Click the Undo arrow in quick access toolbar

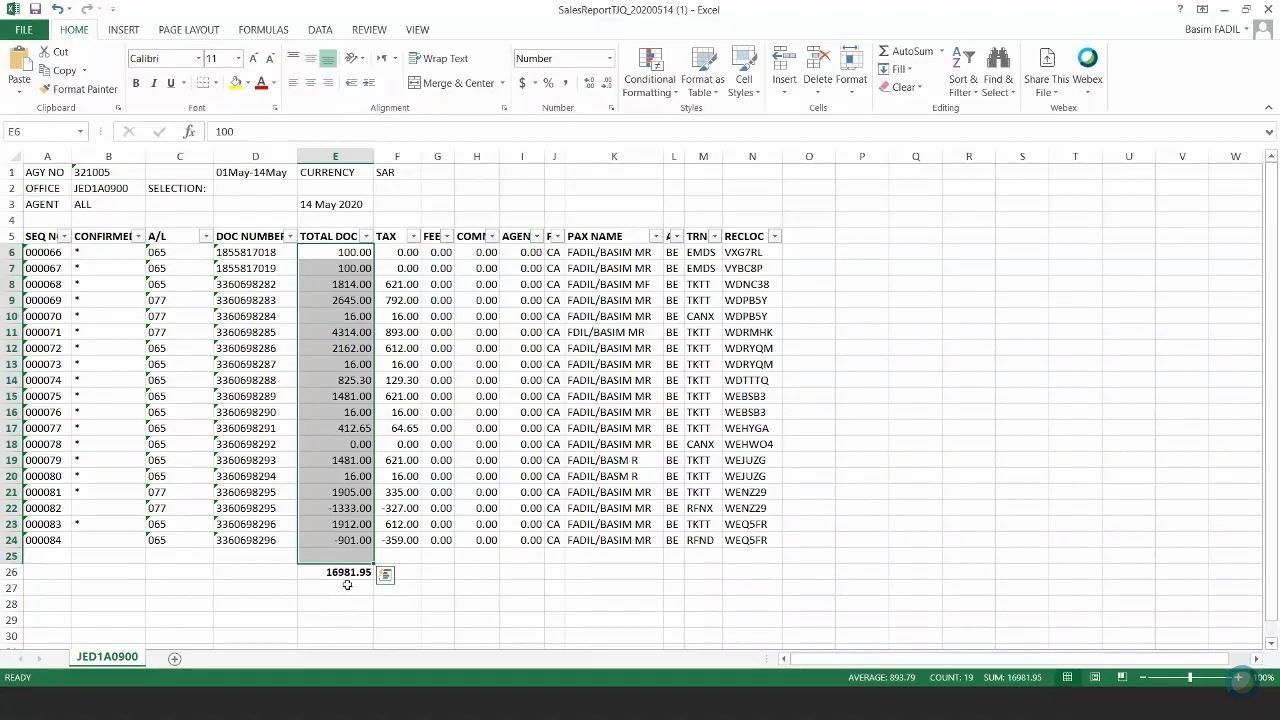tap(57, 9)
